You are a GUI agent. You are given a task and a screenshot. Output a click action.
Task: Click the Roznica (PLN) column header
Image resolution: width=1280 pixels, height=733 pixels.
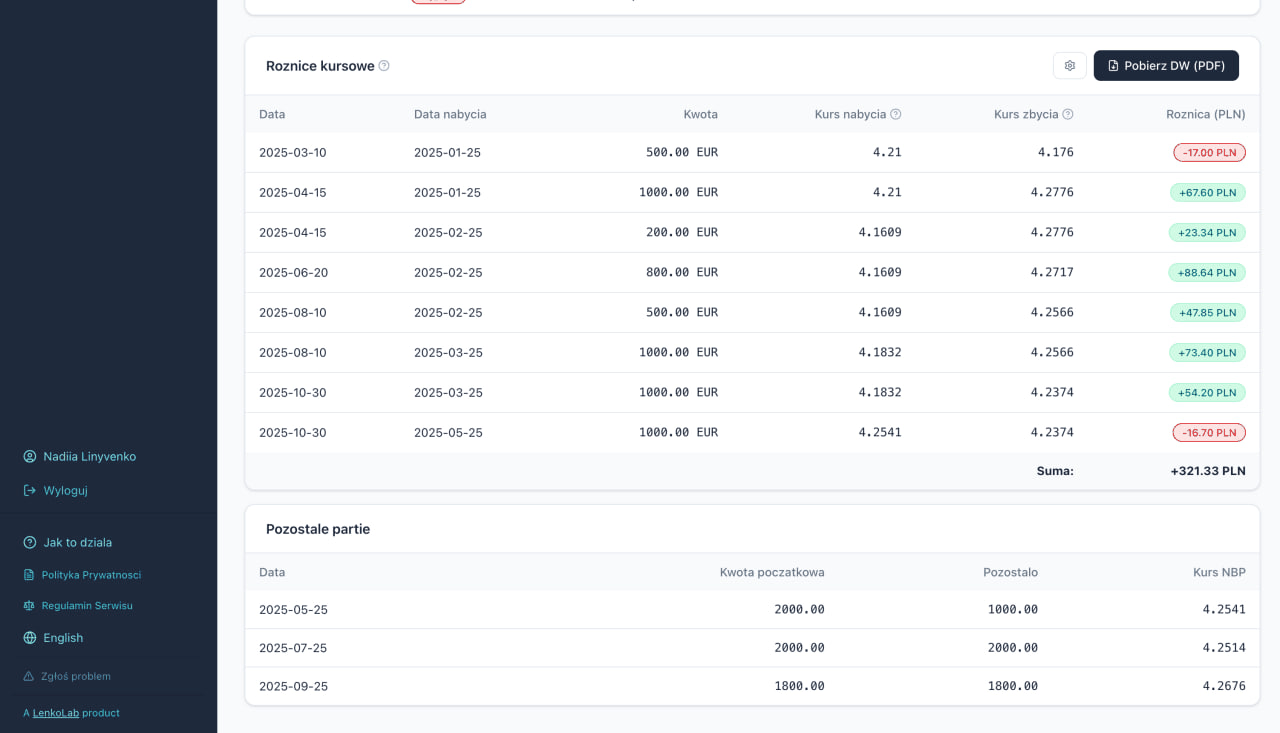1206,115
